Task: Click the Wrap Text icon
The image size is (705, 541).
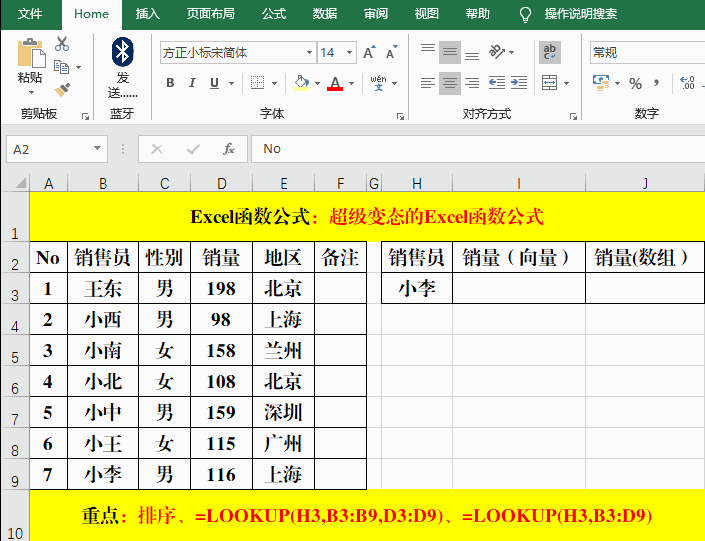Action: 549,53
